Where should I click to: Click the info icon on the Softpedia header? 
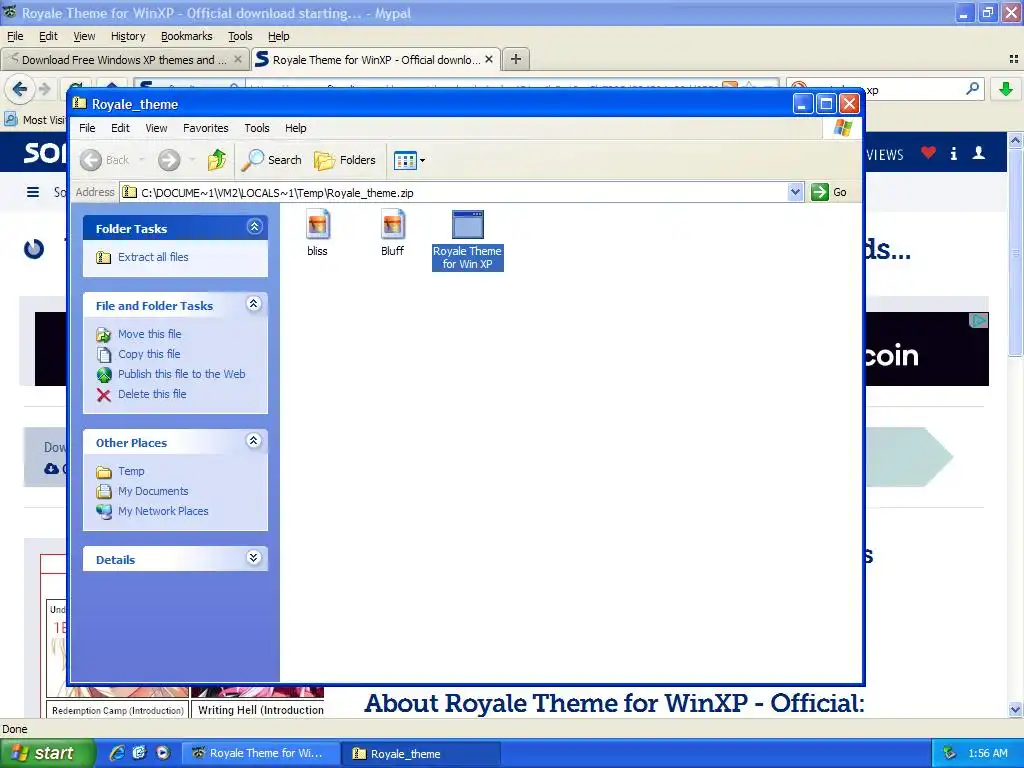tap(953, 153)
